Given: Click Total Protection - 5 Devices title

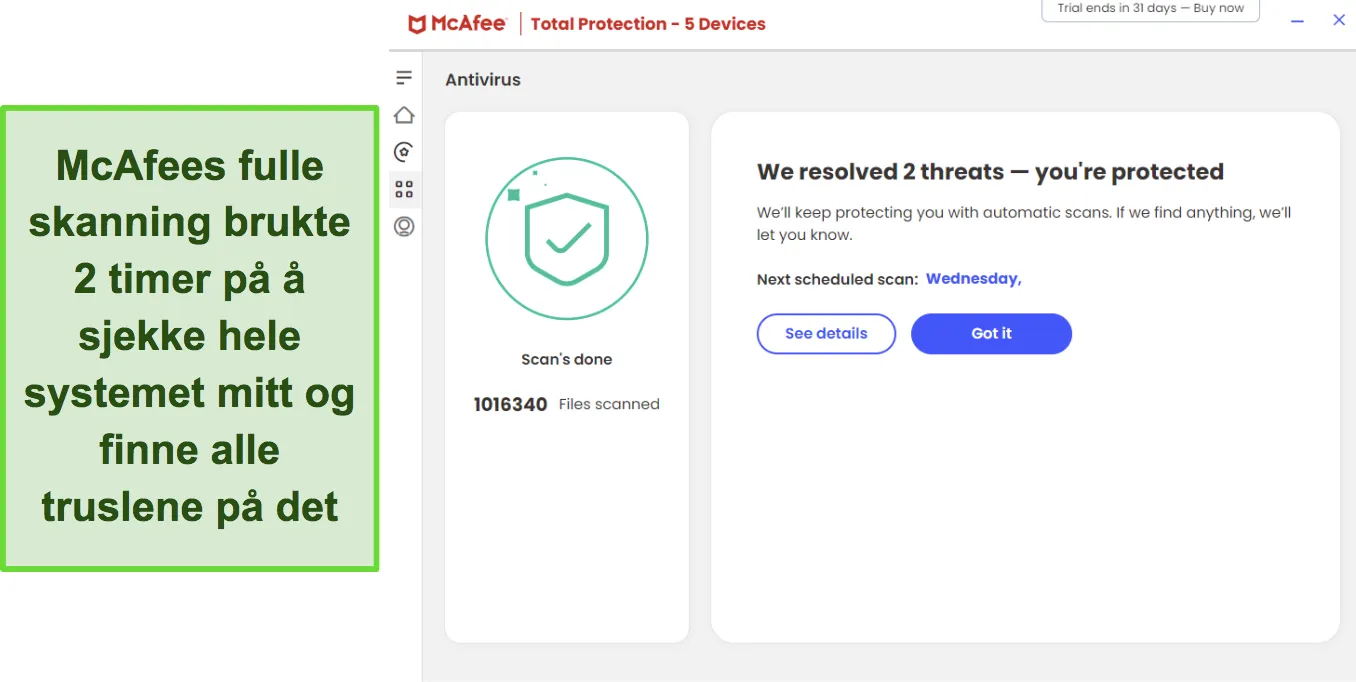Looking at the screenshot, I should [648, 24].
